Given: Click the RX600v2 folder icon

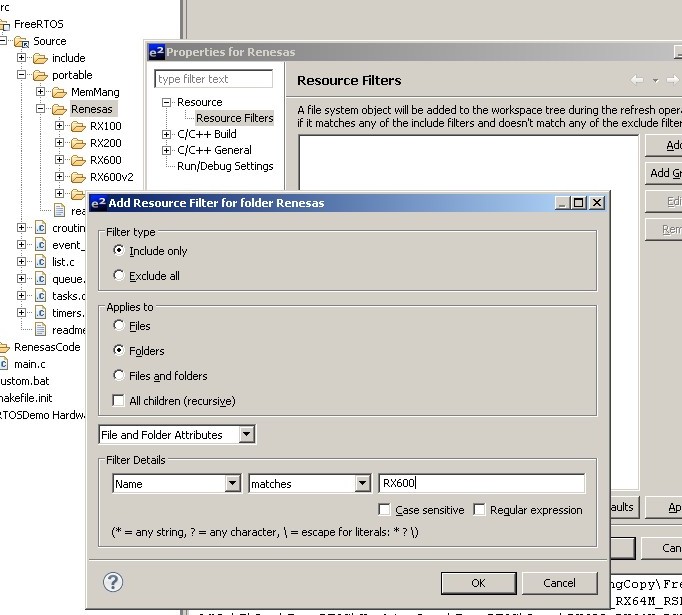Looking at the screenshot, I should pyautogui.click(x=78, y=177).
